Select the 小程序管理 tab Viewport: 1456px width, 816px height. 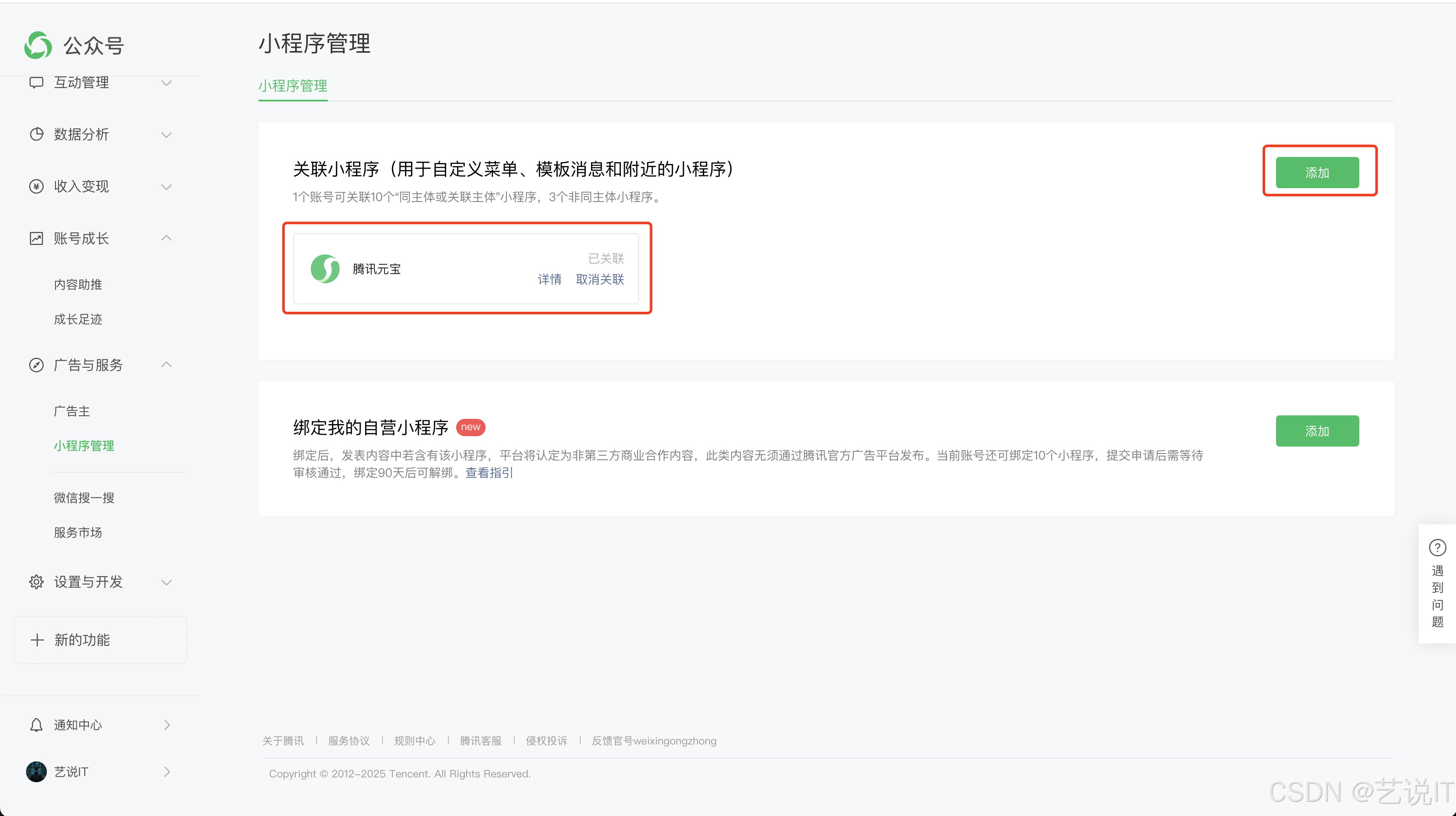point(293,86)
